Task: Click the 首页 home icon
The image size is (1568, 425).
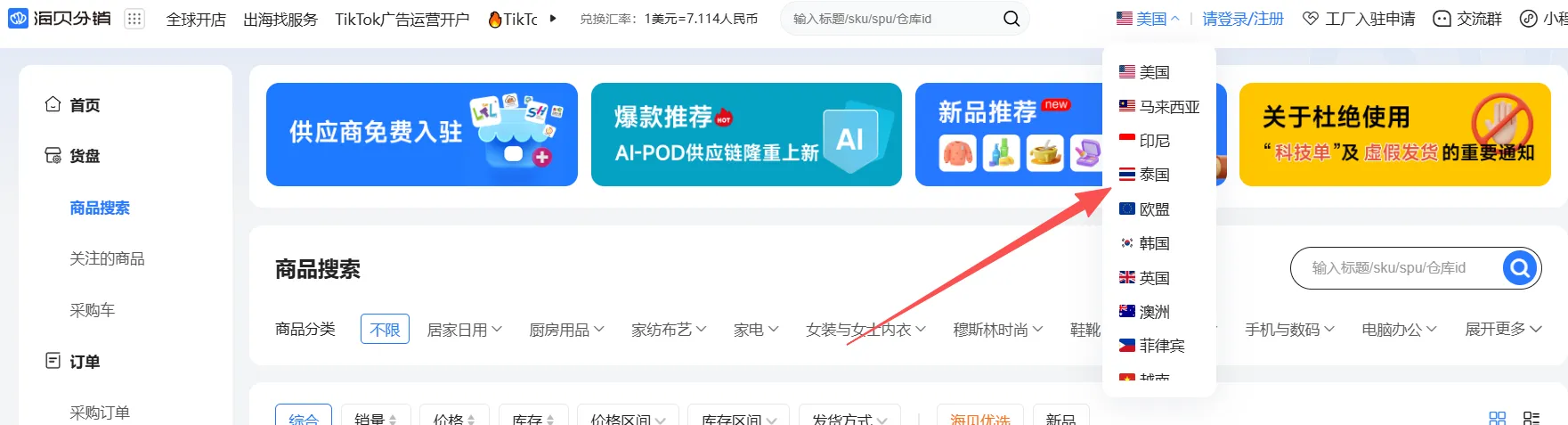Action: [x=53, y=104]
